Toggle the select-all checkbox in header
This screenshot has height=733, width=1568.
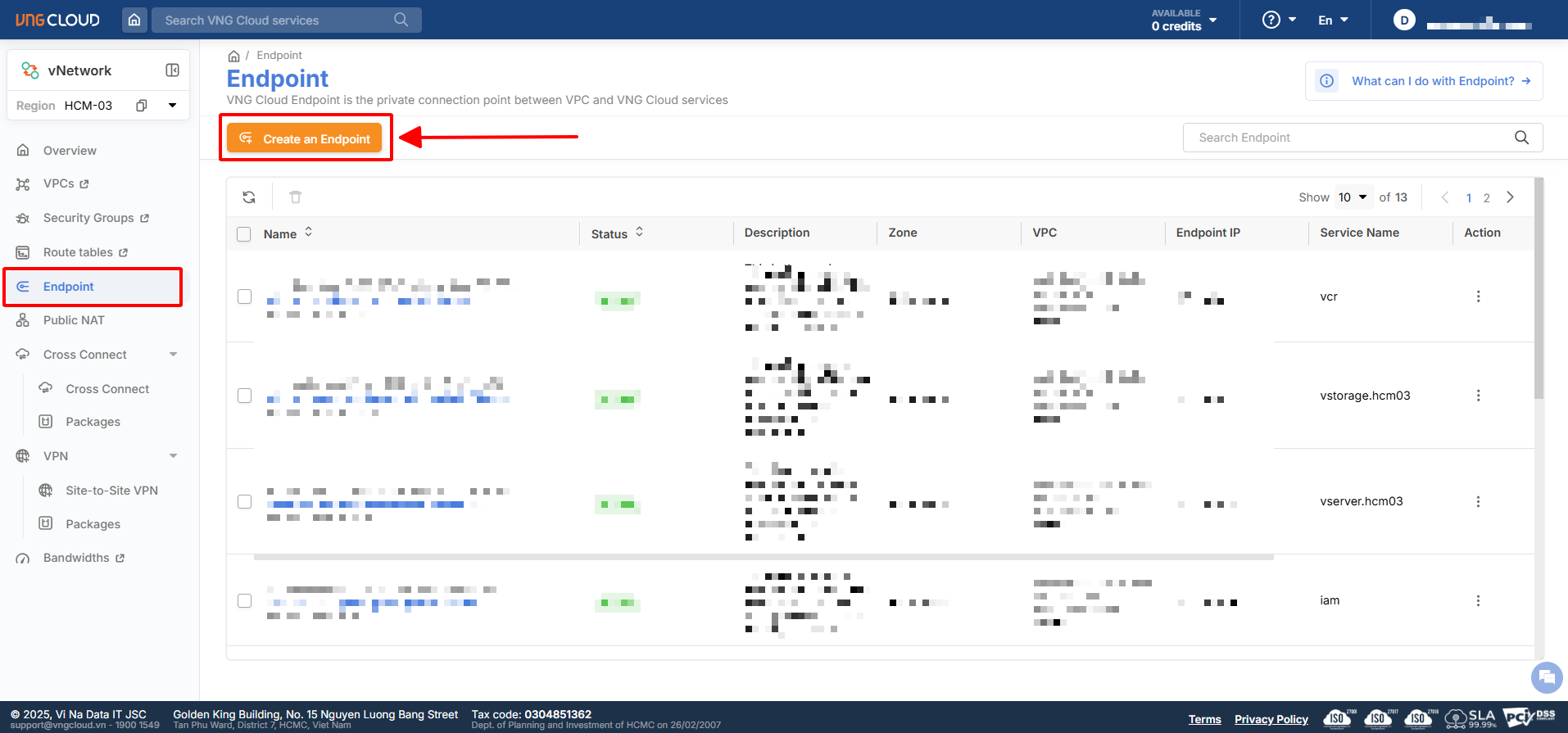(244, 234)
